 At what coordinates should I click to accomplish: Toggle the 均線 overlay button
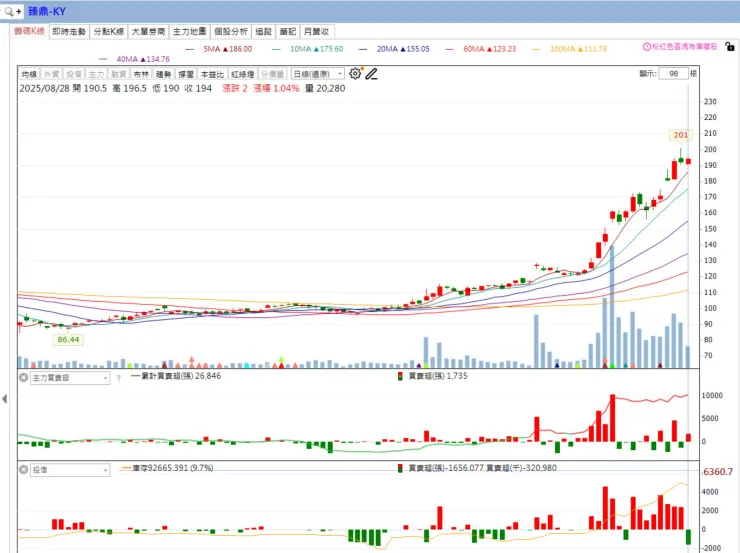[x=29, y=74]
